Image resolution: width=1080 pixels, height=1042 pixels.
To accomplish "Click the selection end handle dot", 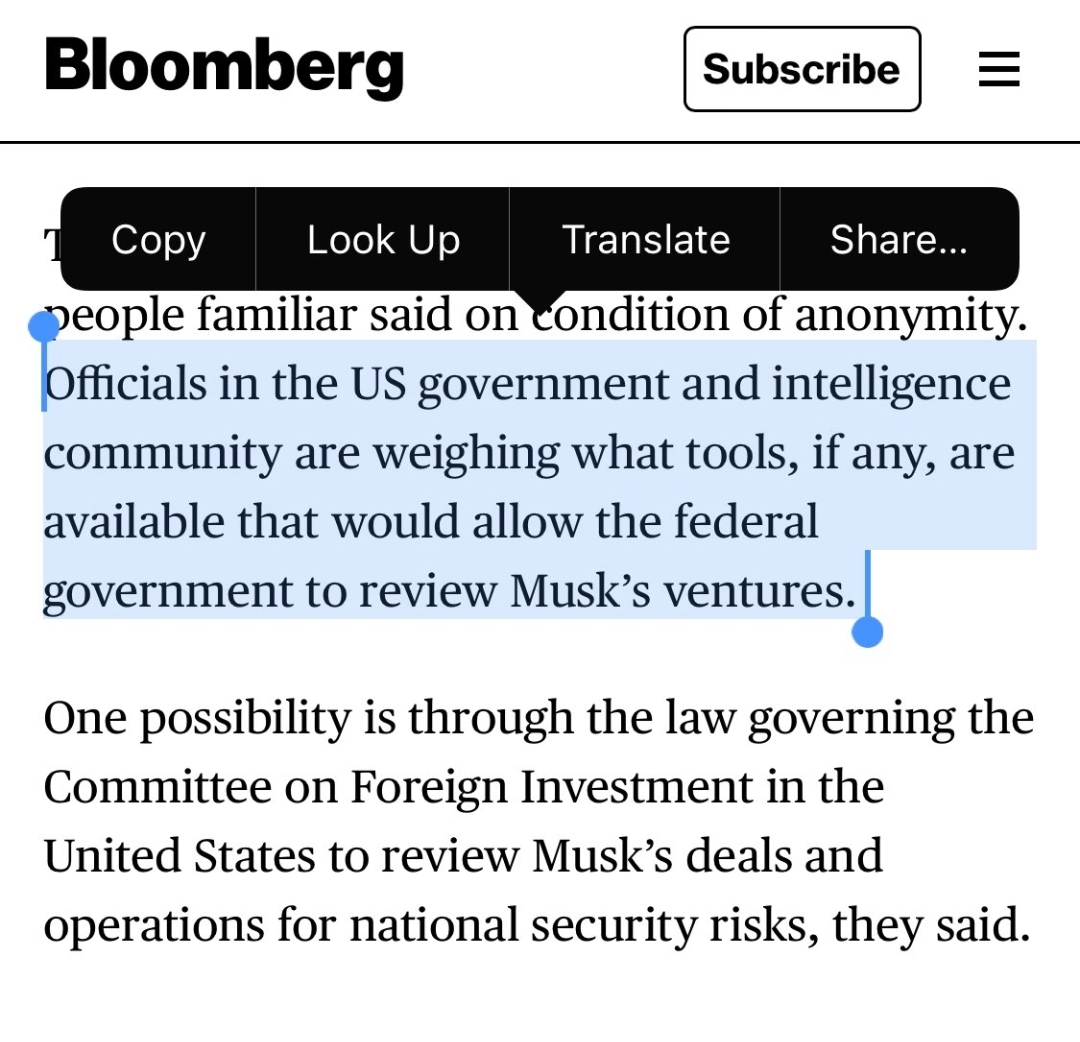I will click(867, 632).
